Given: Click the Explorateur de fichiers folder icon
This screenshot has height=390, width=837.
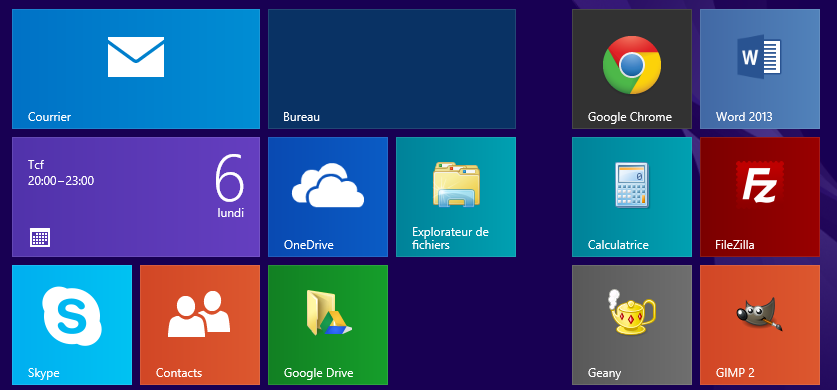Looking at the screenshot, I should (456, 184).
